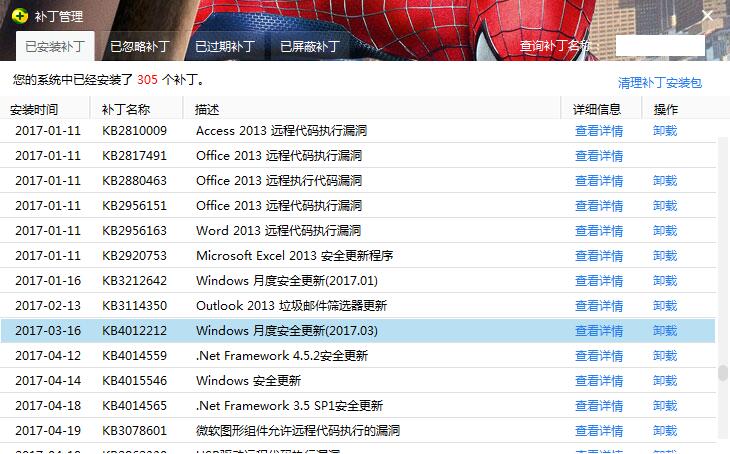Uninstall patch KB3212642

pyautogui.click(x=665, y=281)
